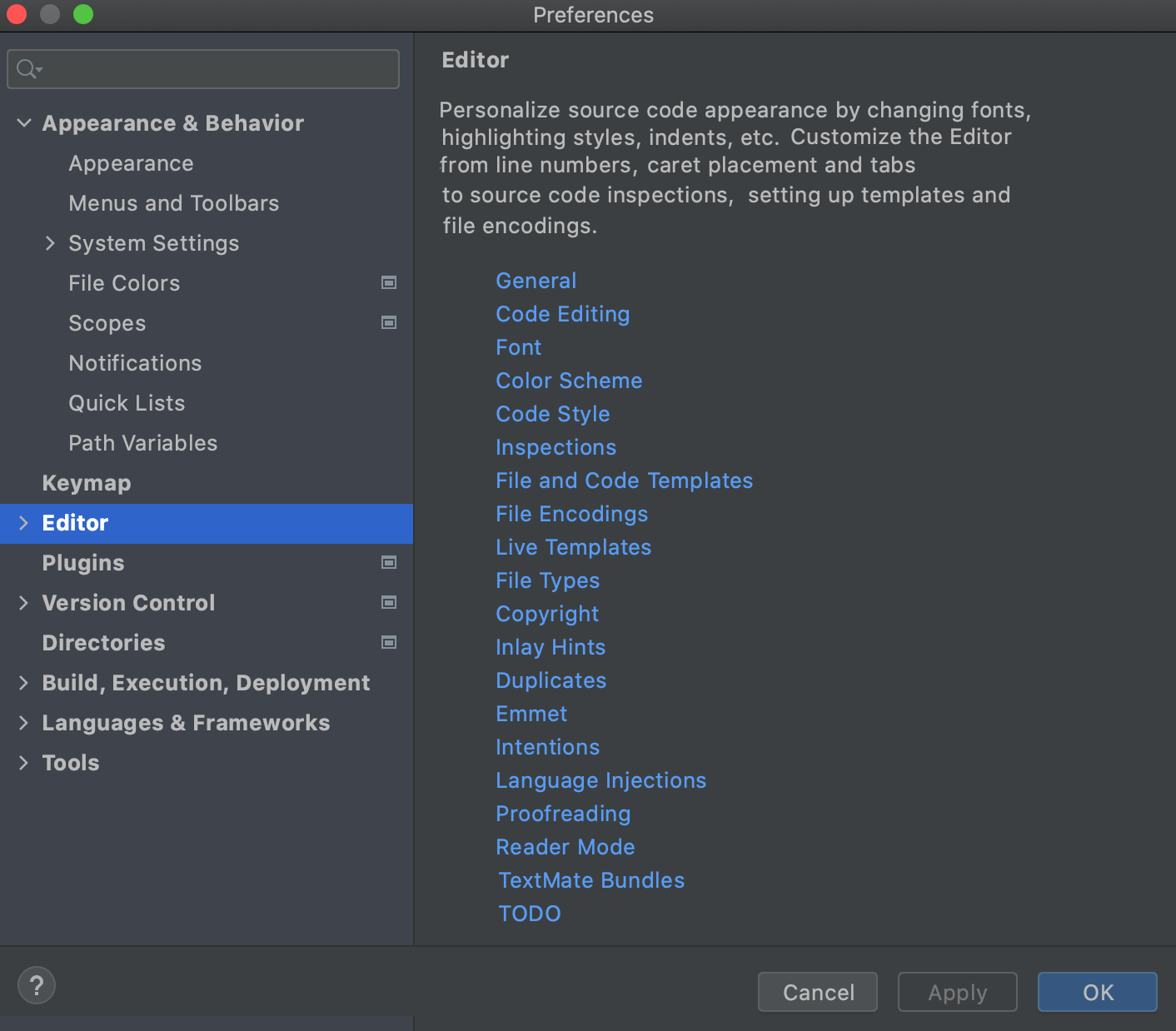Collapse the Appearance & Behavior section

click(x=23, y=122)
